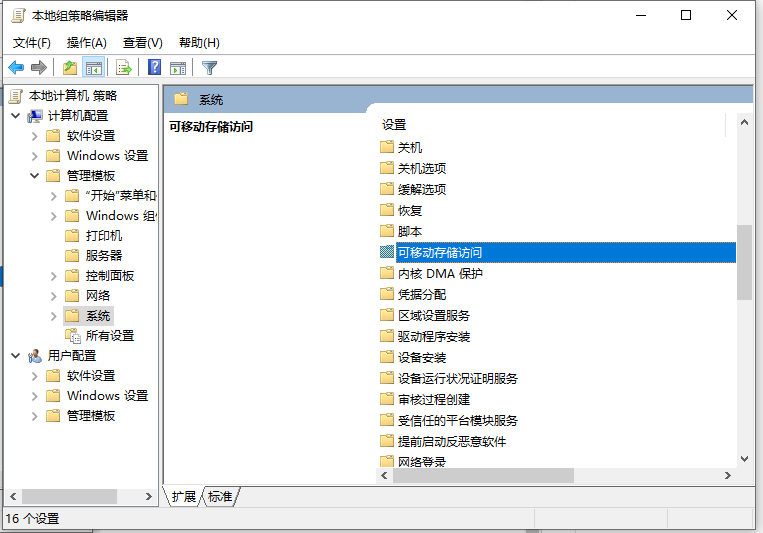The image size is (763, 533).
Task: Expand the Windows 组件 tree node
Action: 54,216
